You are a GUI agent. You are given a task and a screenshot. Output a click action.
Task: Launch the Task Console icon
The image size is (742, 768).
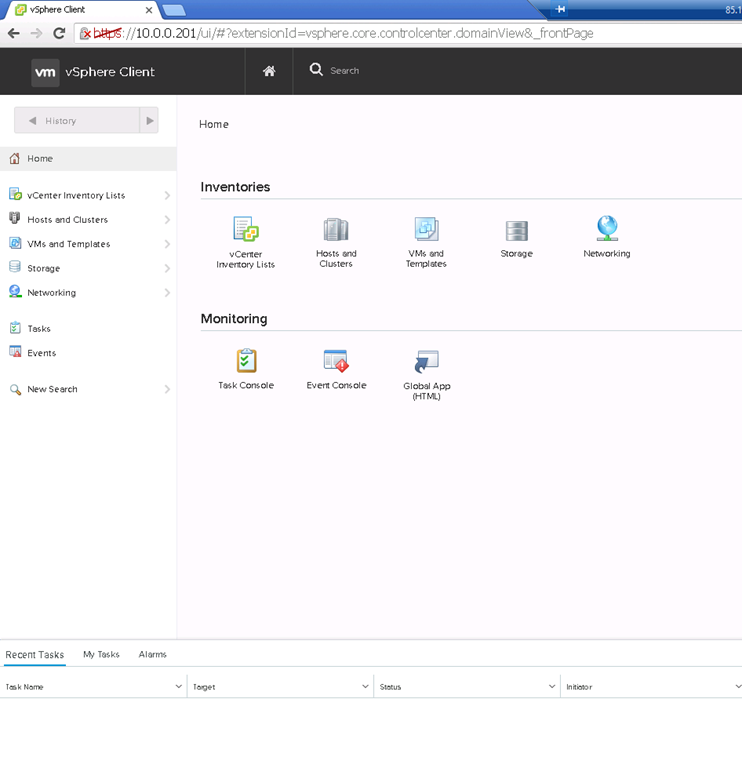pyautogui.click(x=246, y=360)
